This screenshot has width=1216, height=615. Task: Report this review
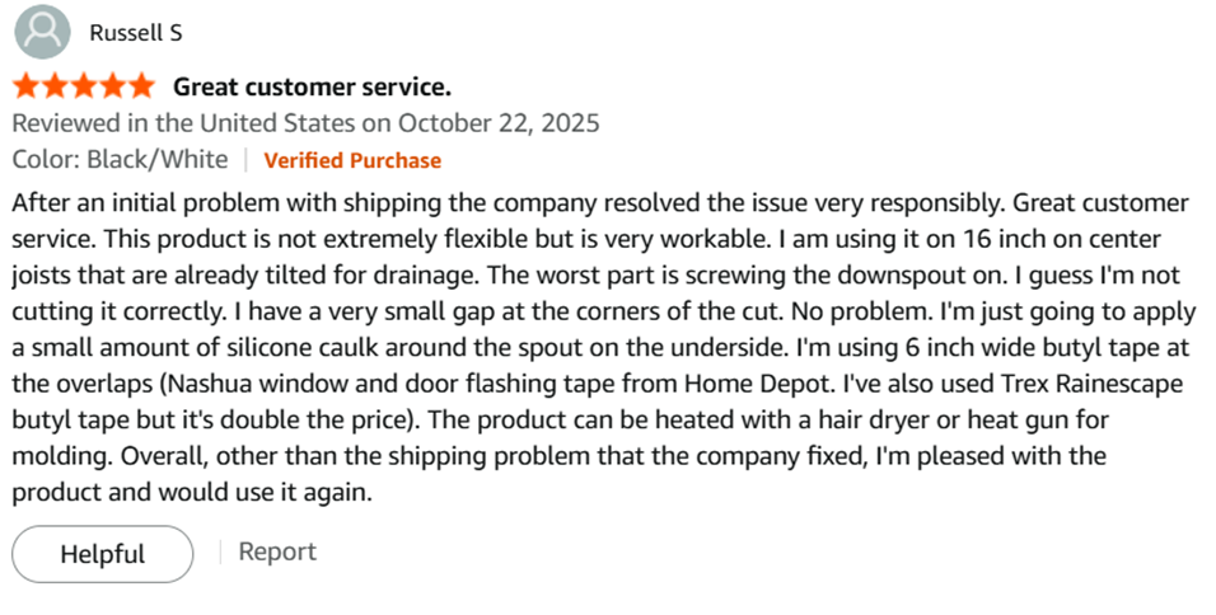click(277, 552)
